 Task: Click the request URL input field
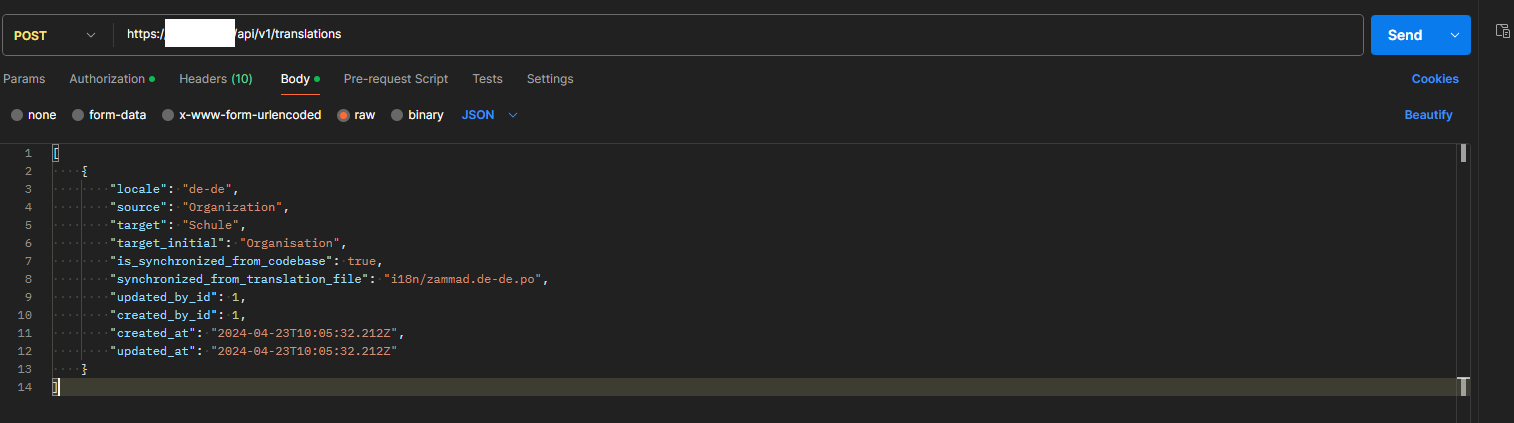738,35
